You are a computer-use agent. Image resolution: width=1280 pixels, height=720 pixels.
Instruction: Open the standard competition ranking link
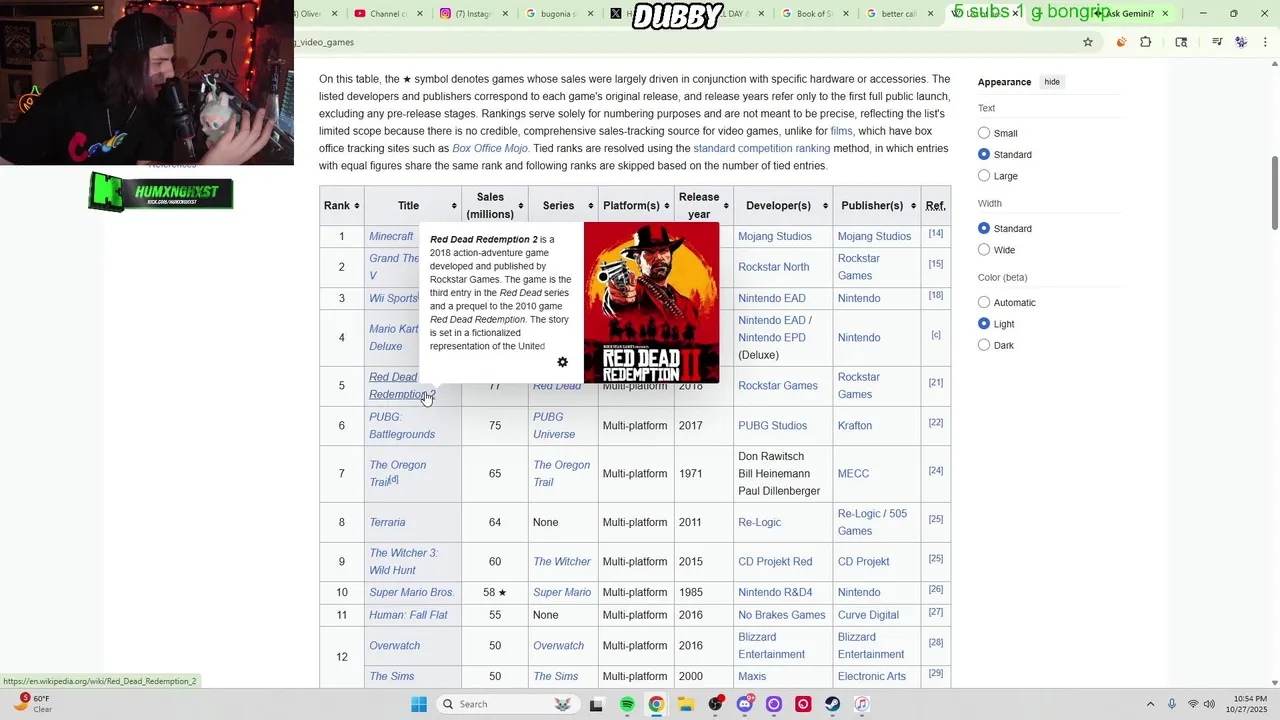click(762, 148)
